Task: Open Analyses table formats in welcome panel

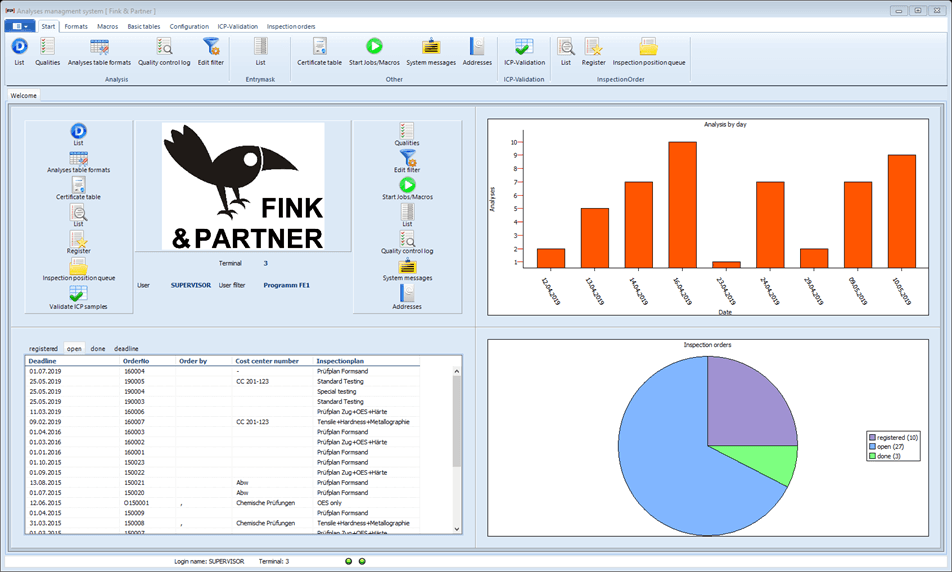Action: 78,162
